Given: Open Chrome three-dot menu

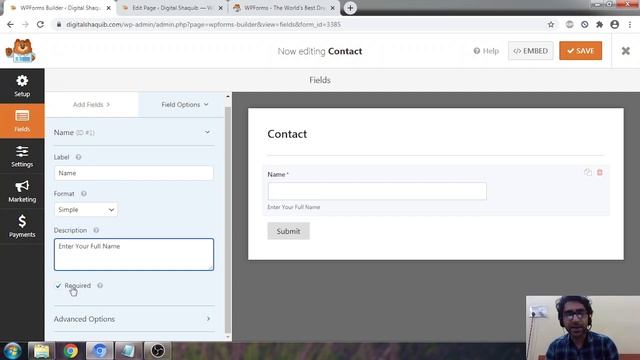Looking at the screenshot, I should coord(630,24).
